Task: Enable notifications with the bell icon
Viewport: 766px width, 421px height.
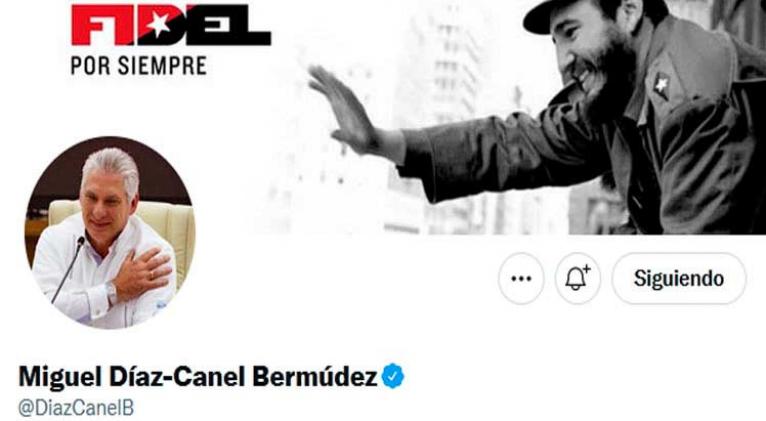Action: (x=577, y=278)
